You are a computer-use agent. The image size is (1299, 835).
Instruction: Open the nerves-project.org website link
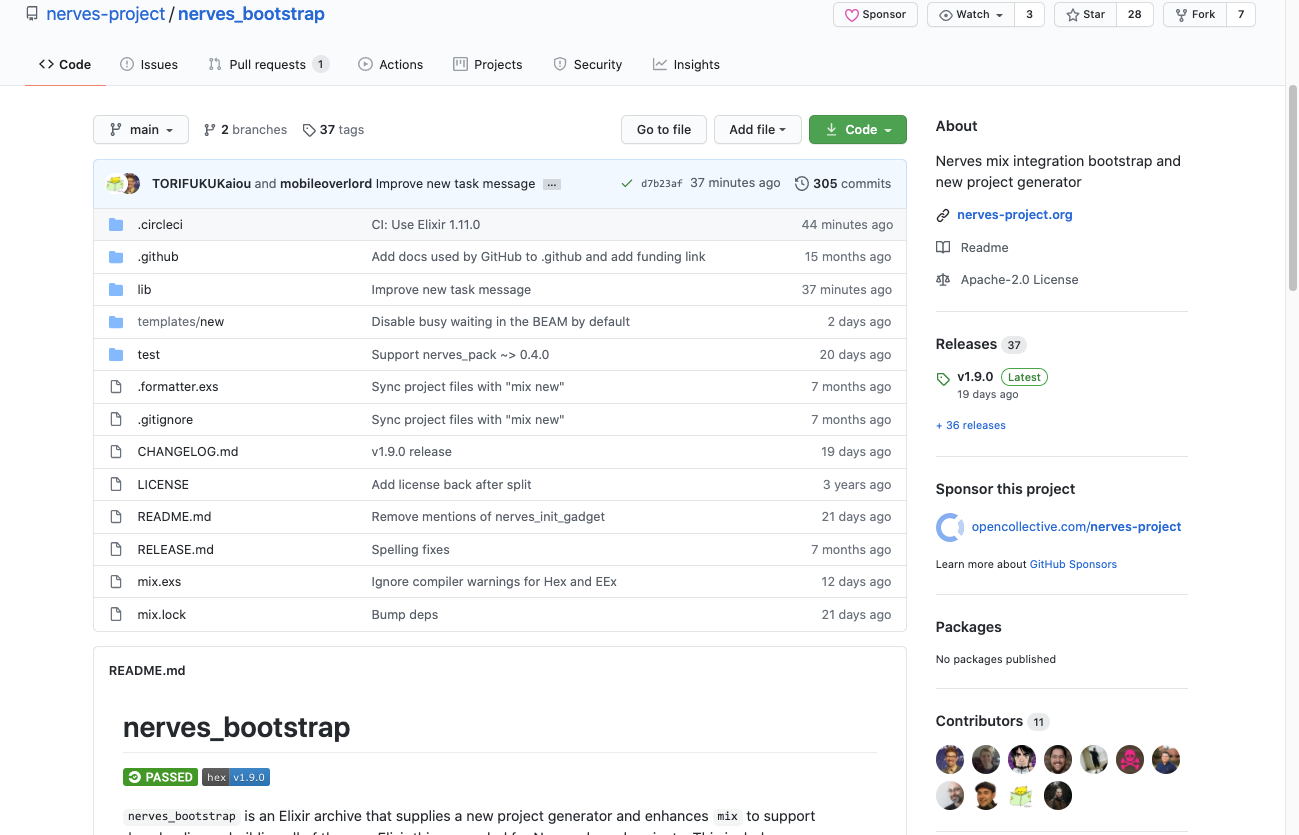1014,215
